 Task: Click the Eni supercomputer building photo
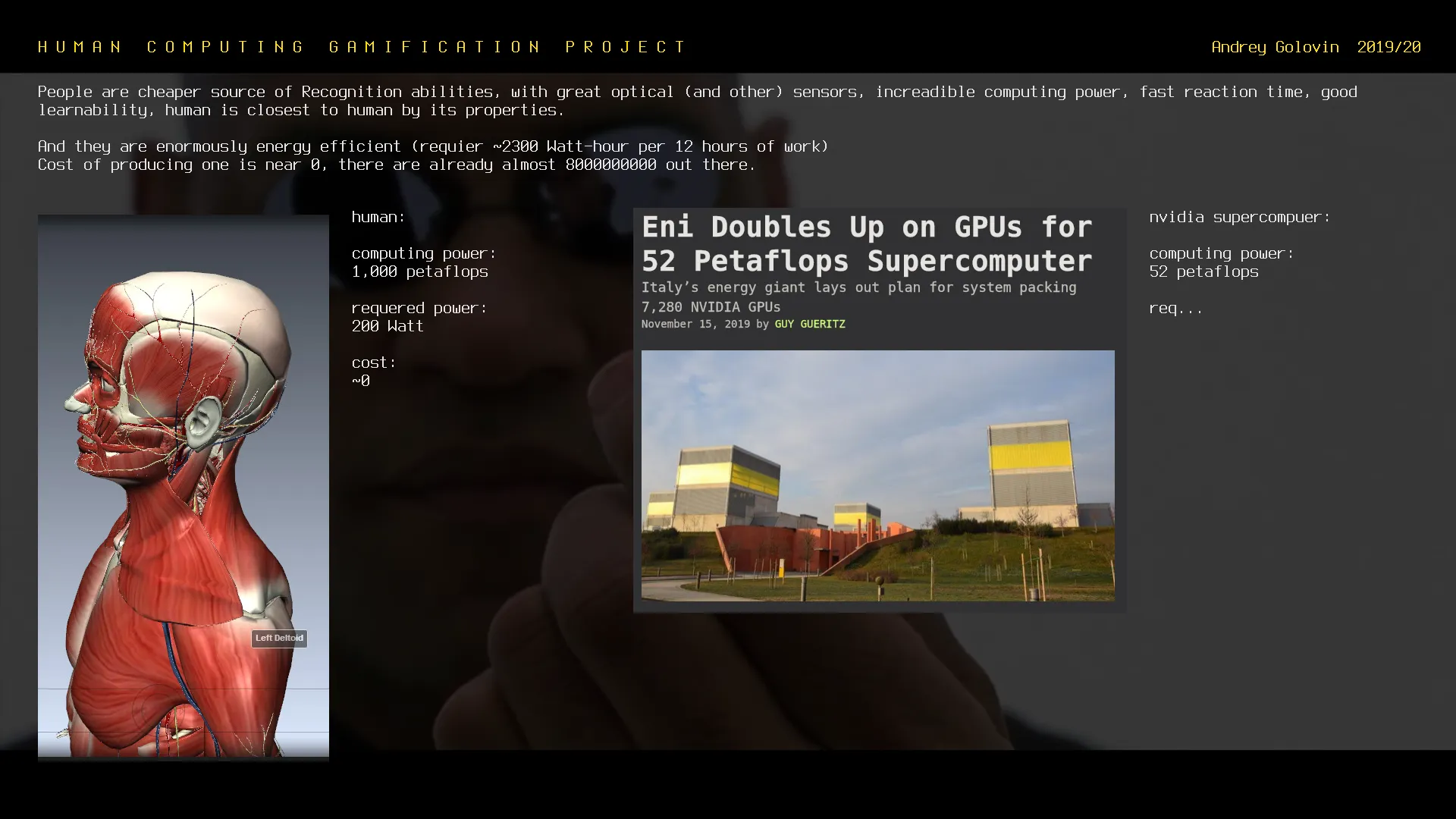(x=877, y=475)
